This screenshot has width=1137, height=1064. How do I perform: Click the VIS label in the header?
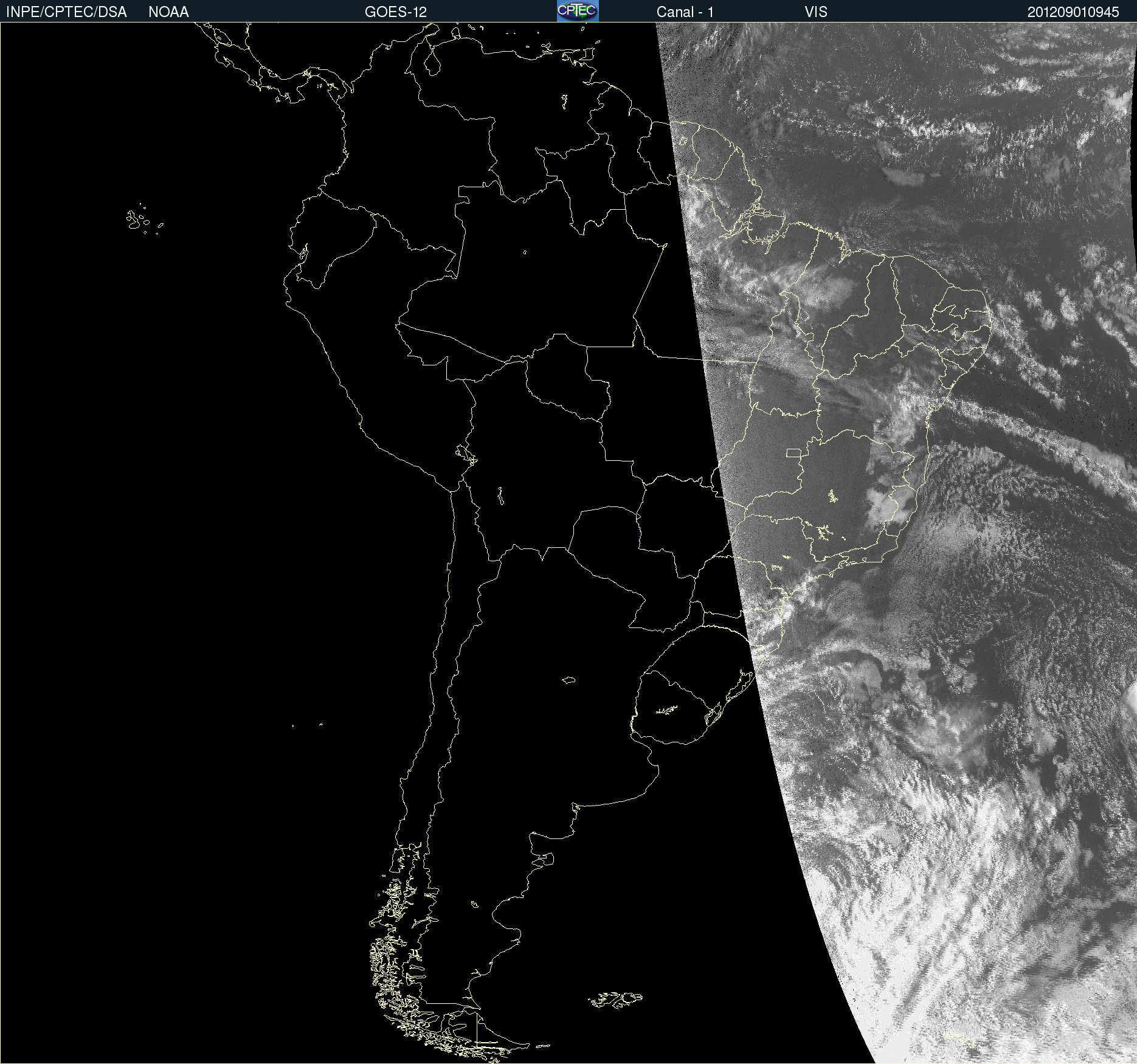(816, 12)
